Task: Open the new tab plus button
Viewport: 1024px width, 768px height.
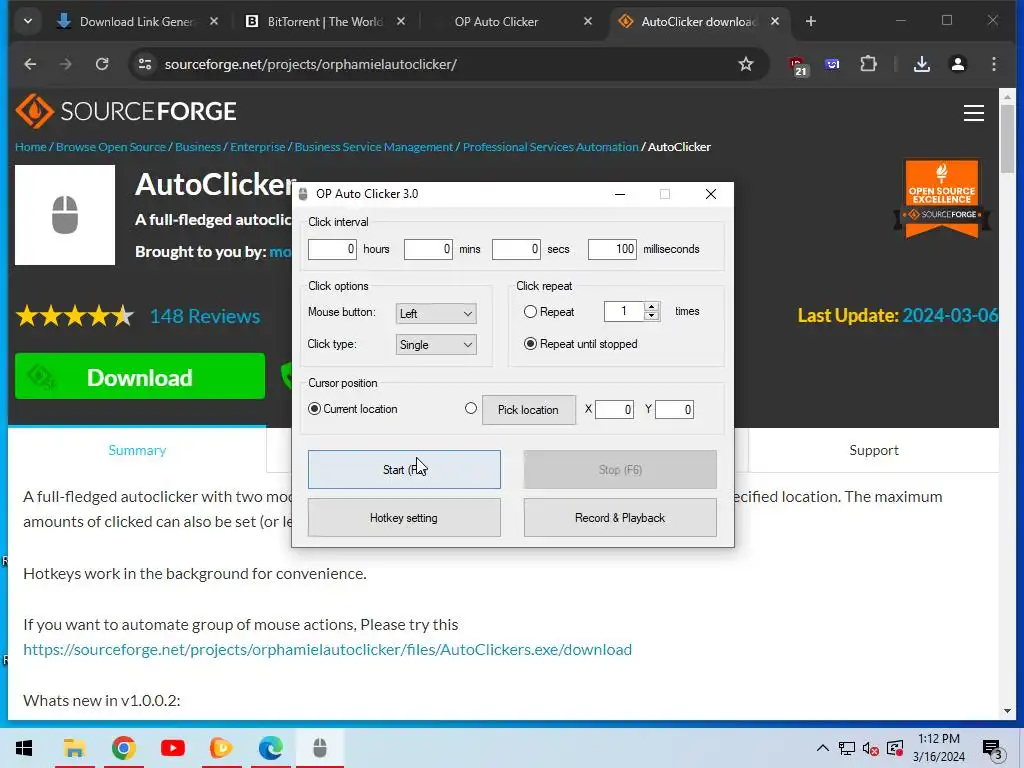Action: (x=810, y=22)
